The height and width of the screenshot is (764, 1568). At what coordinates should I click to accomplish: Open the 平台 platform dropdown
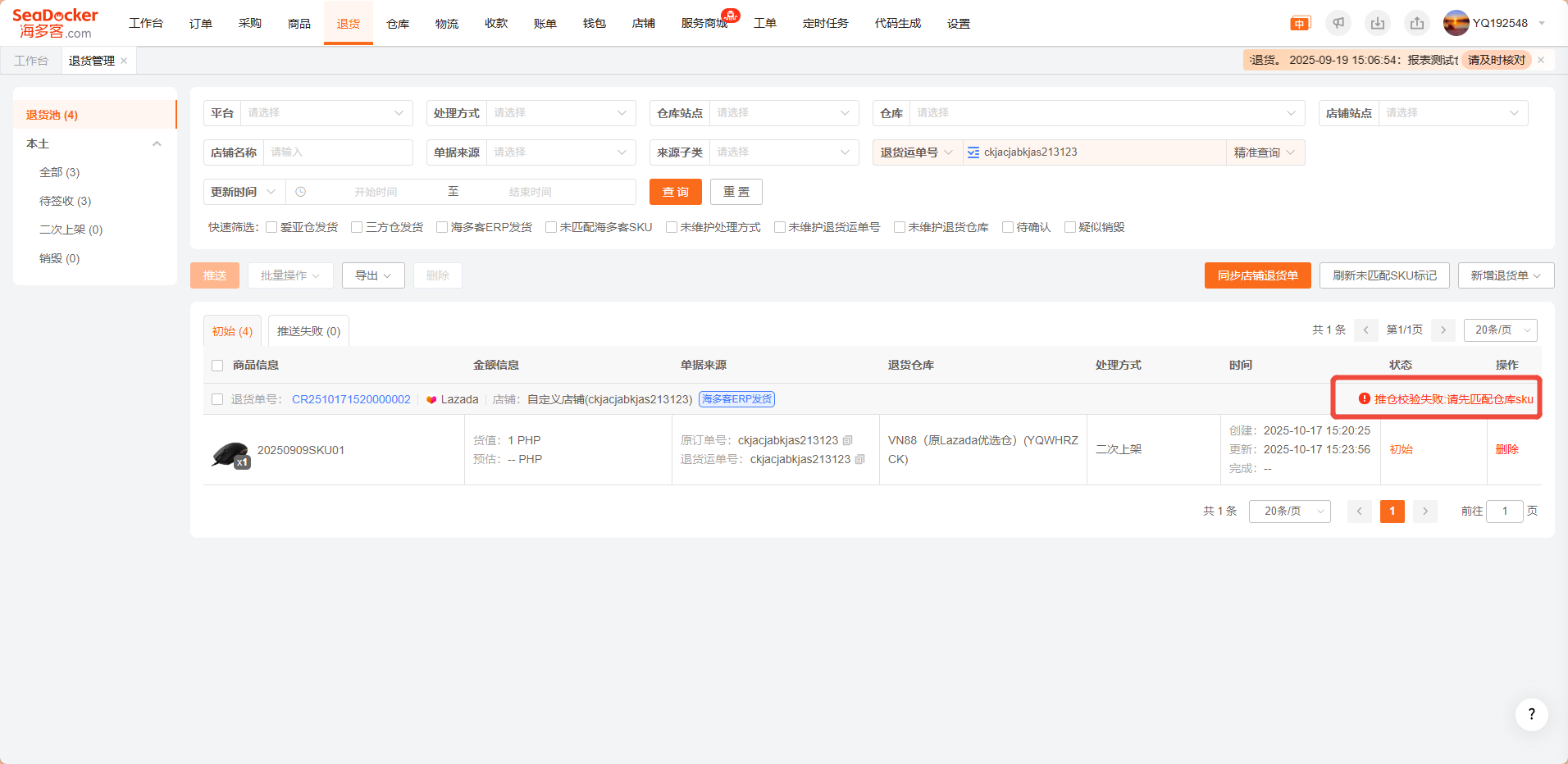(x=326, y=113)
